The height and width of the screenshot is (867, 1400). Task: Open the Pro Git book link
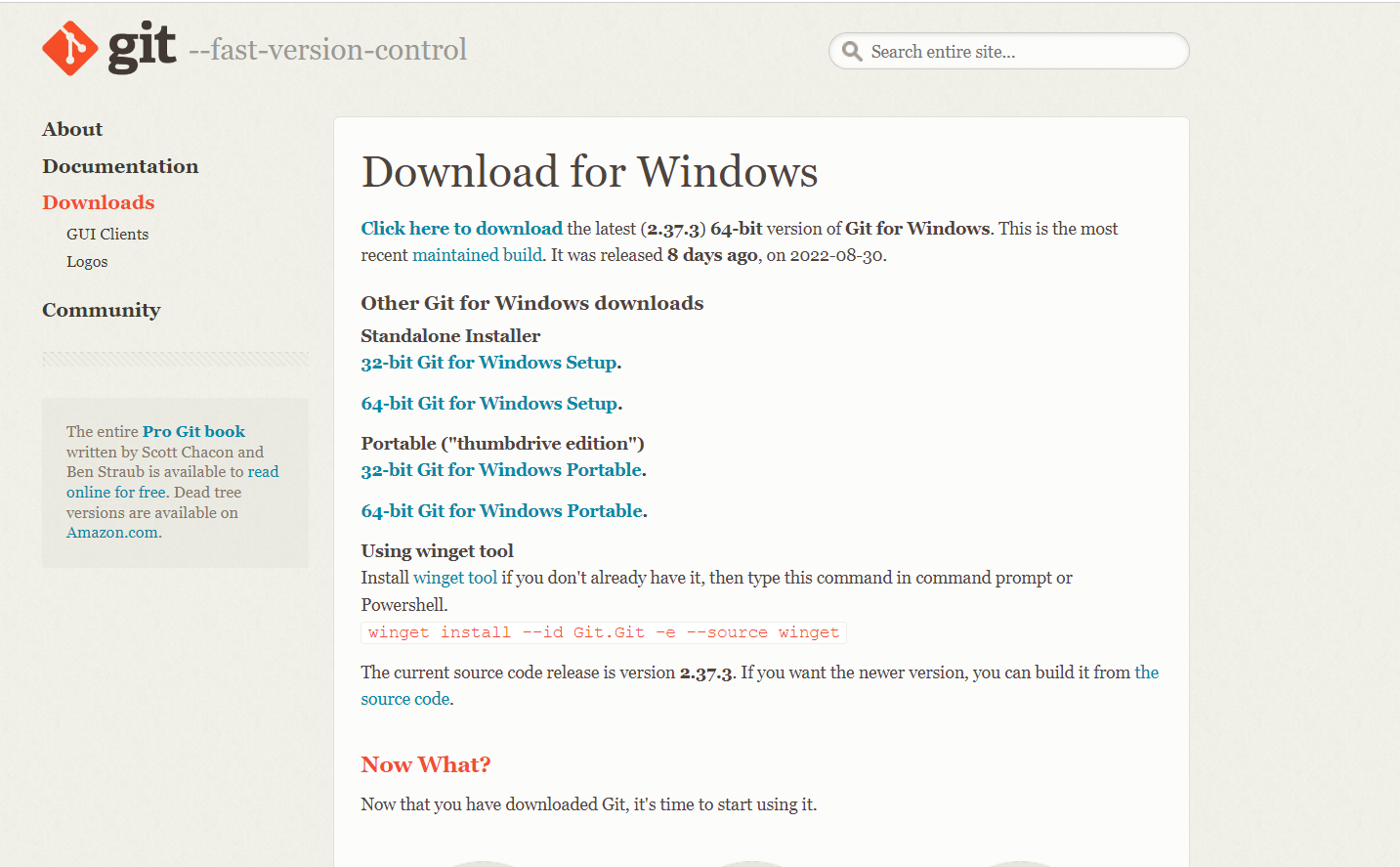[193, 431]
